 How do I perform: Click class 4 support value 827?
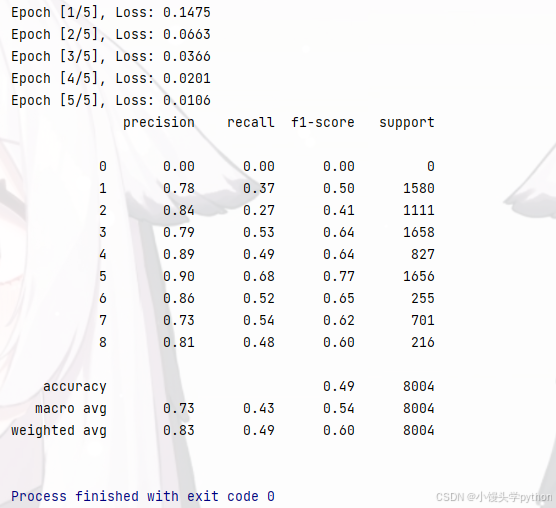(423, 255)
